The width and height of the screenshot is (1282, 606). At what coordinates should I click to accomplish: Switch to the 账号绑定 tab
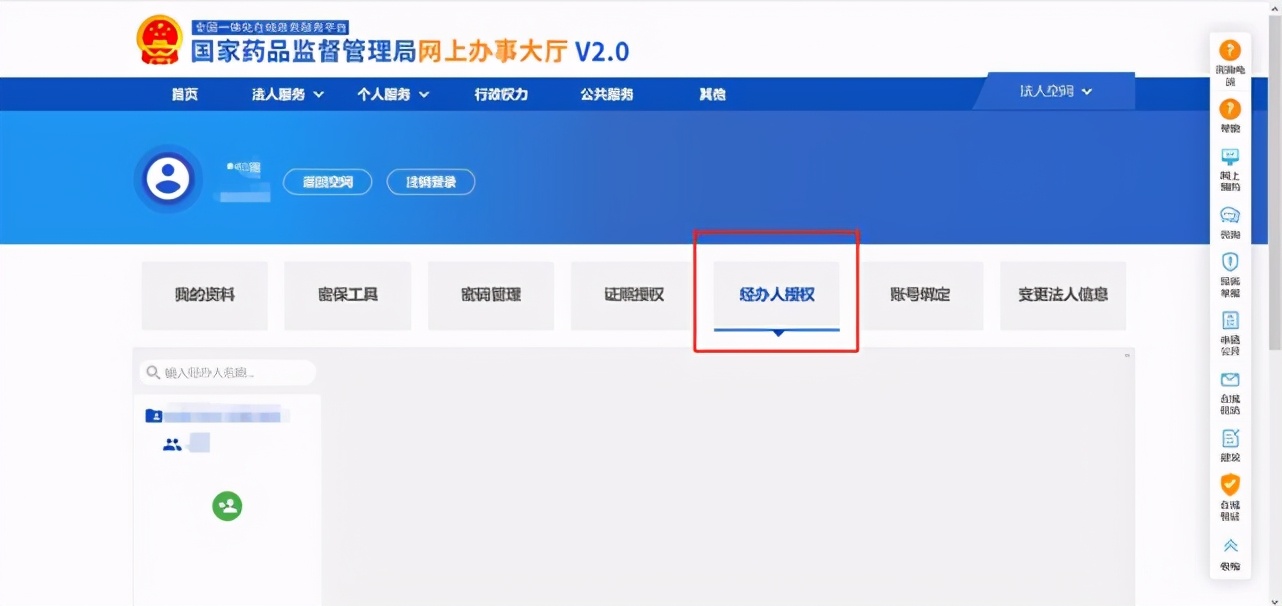pyautogui.click(x=920, y=295)
